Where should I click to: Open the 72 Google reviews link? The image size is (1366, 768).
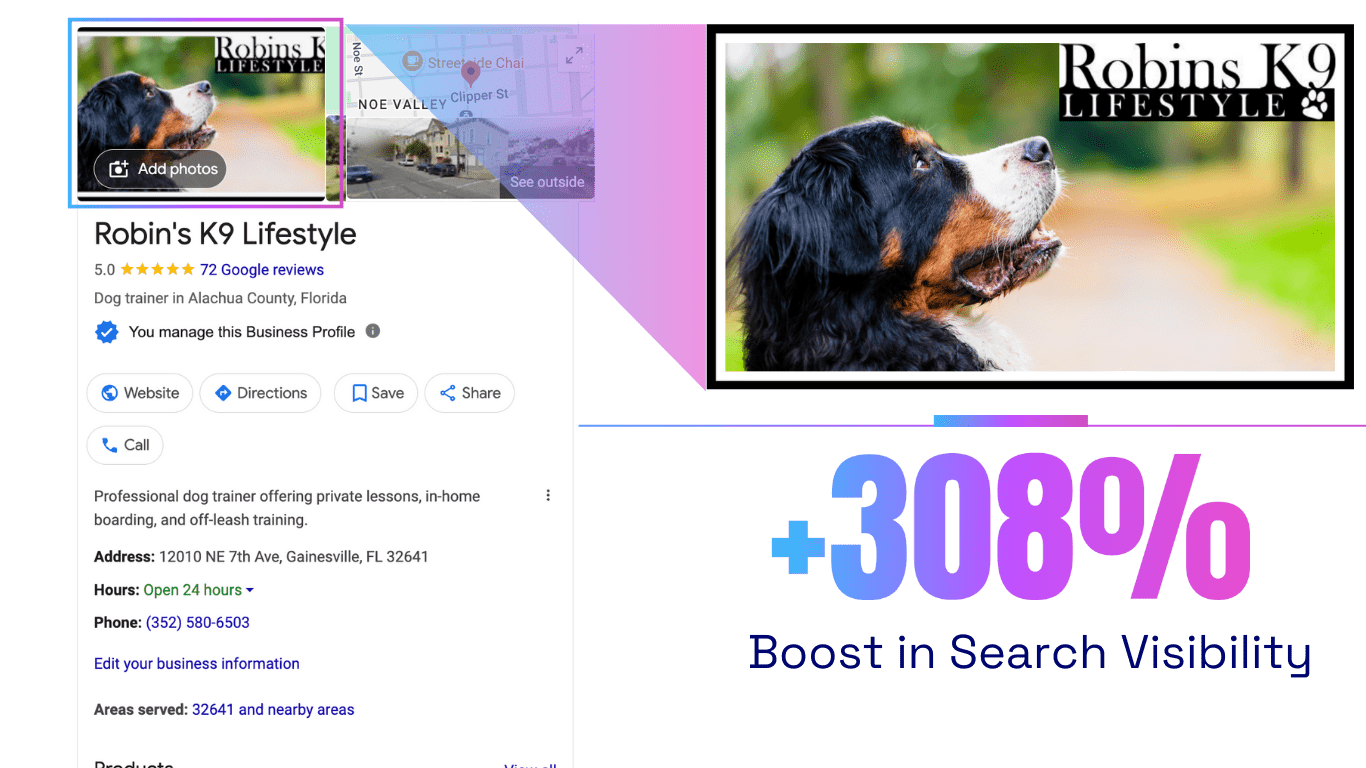[x=262, y=270]
